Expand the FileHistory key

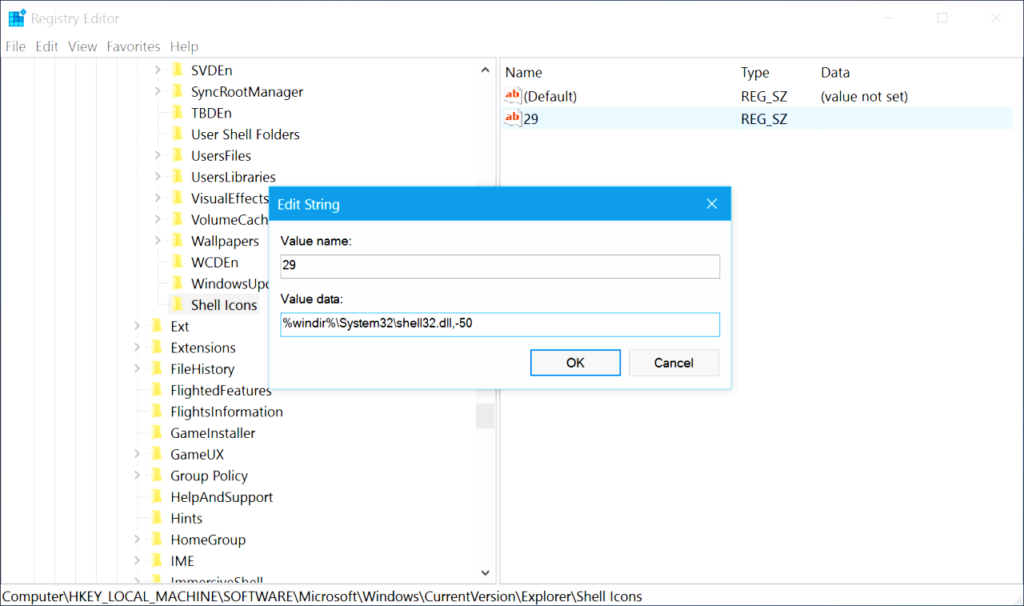[x=137, y=369]
